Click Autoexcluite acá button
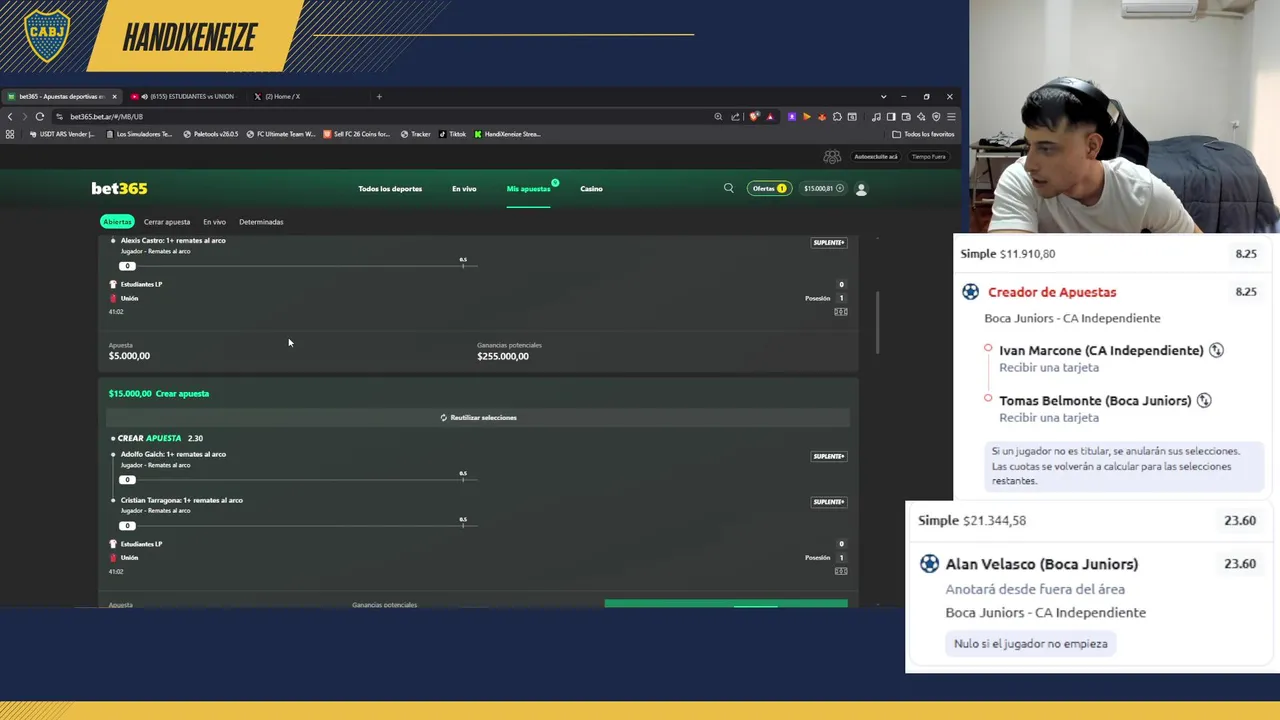Viewport: 1280px width, 720px height. pos(875,157)
